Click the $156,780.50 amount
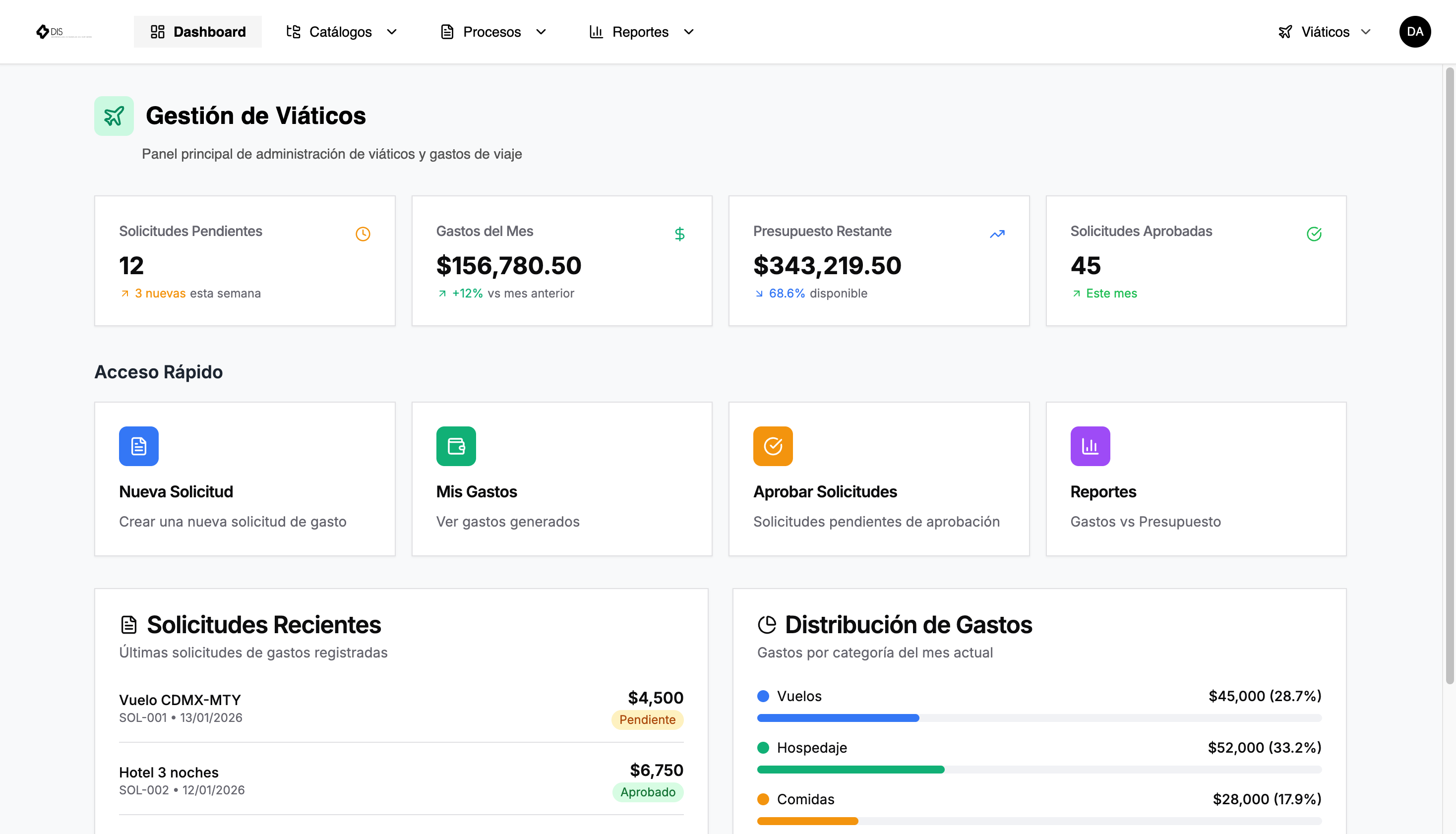Viewport: 1456px width, 834px height. (509, 265)
